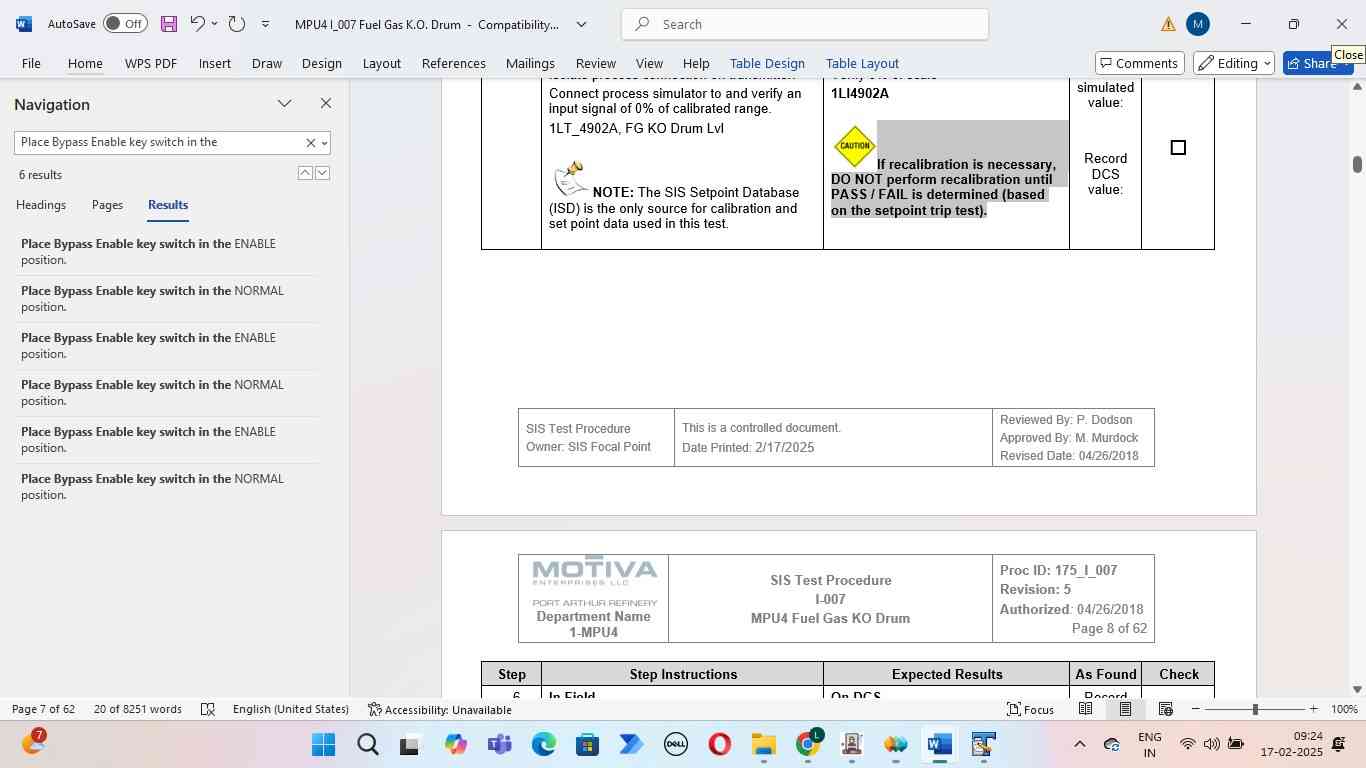Click the vertical scrollbar thumb

[1357, 164]
